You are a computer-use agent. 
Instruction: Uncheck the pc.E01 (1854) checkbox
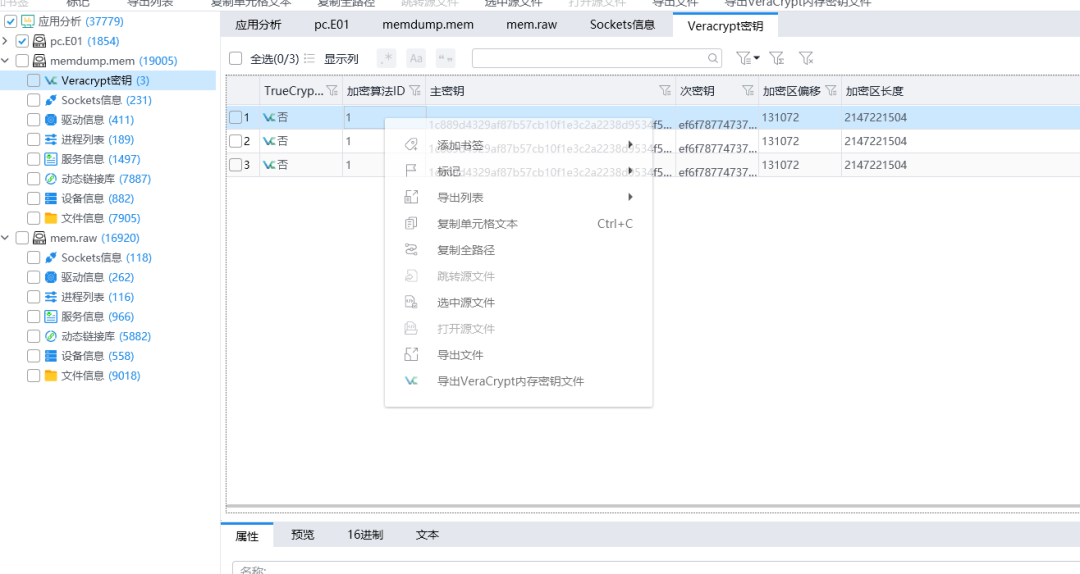[22, 41]
